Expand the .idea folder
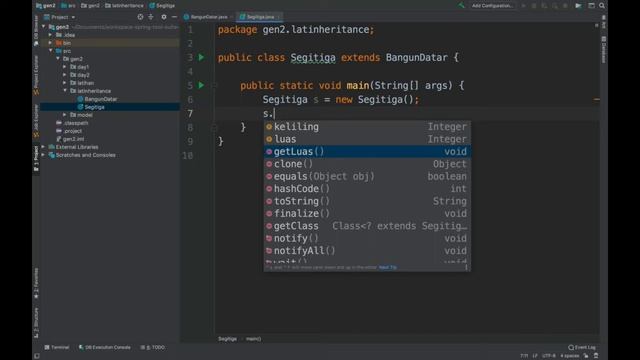This screenshot has width=640, height=360. pos(51,35)
